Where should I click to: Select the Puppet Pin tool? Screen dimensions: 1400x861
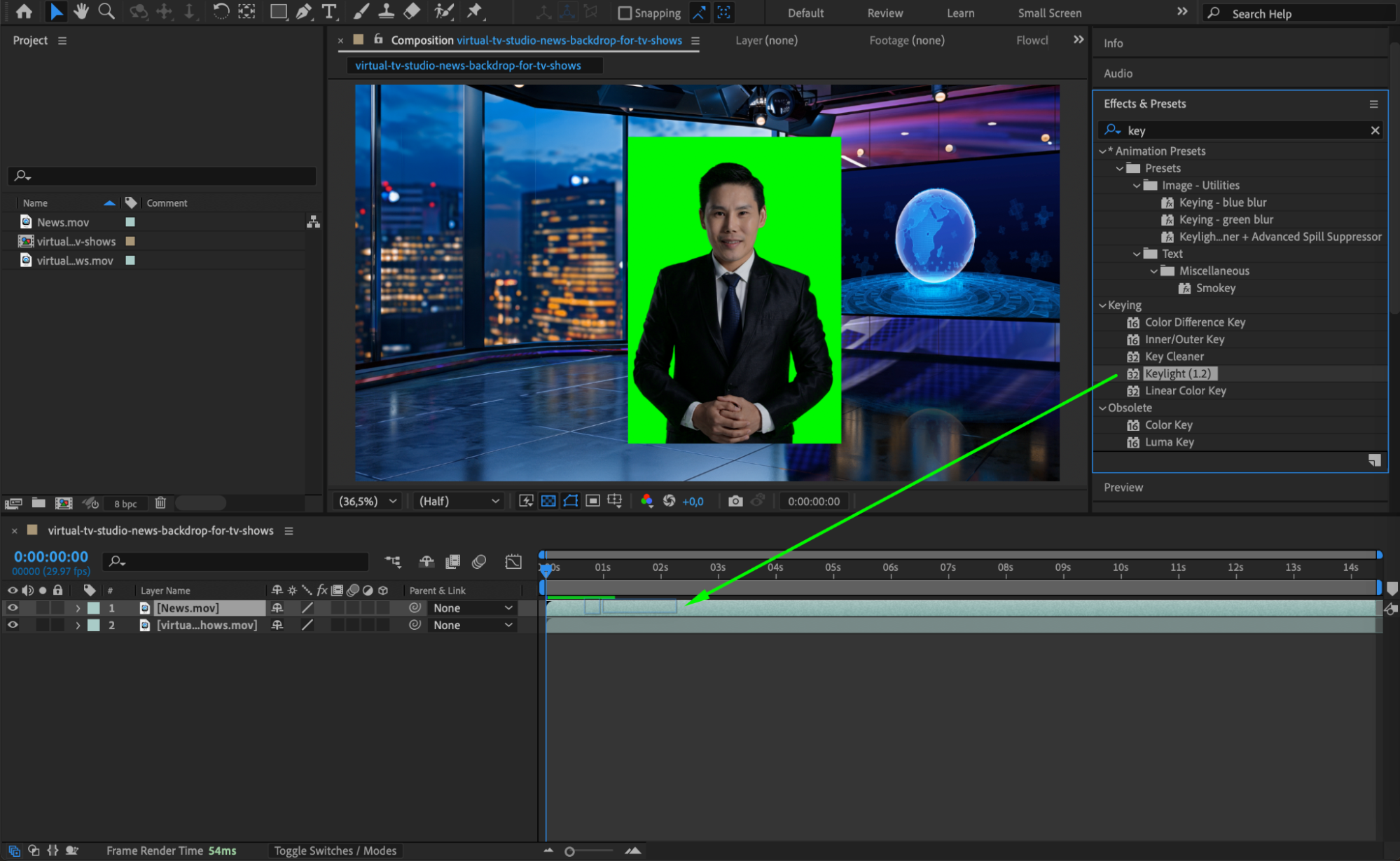pyautogui.click(x=475, y=11)
